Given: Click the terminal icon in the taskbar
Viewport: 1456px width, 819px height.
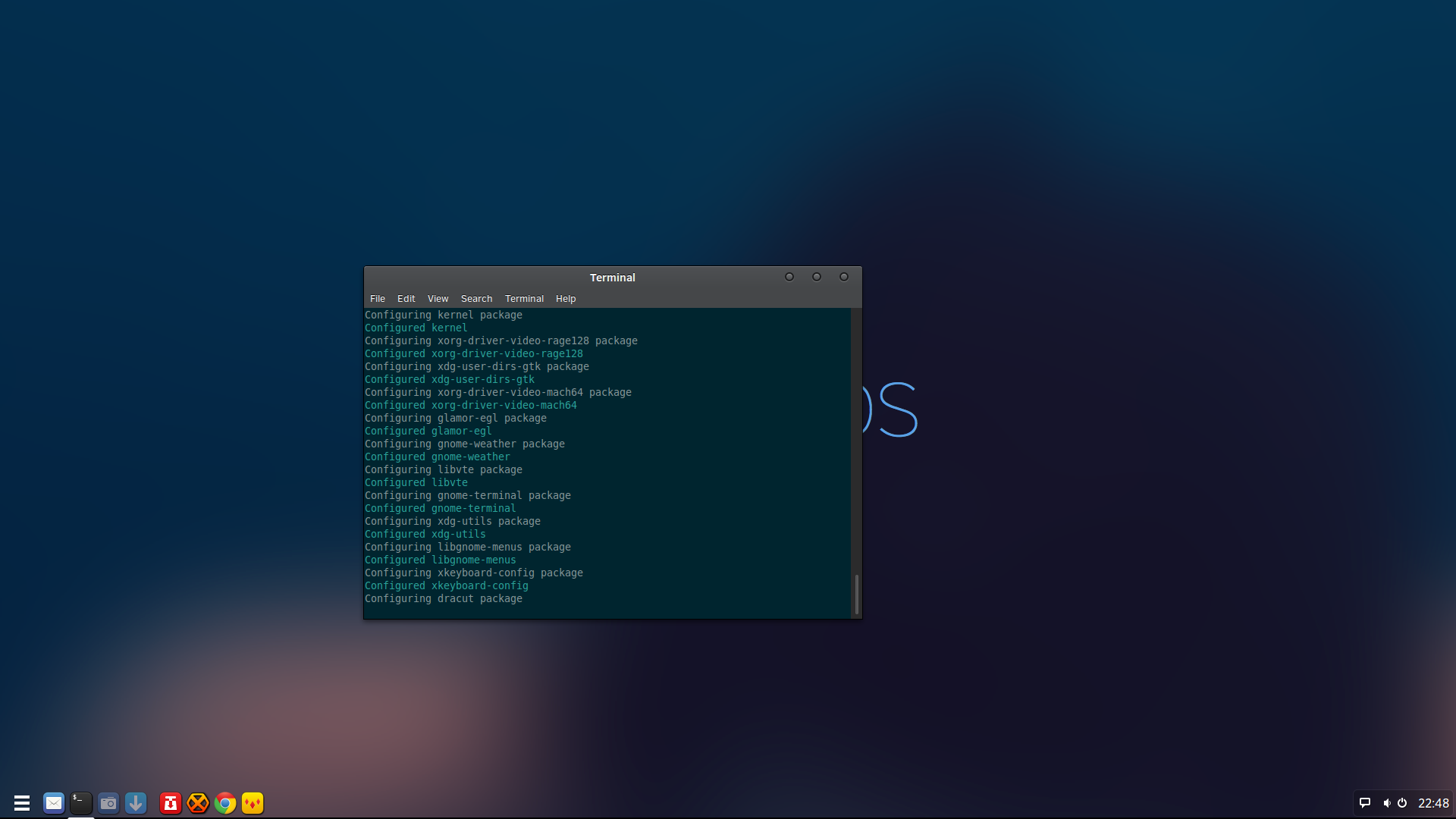Looking at the screenshot, I should point(81,803).
